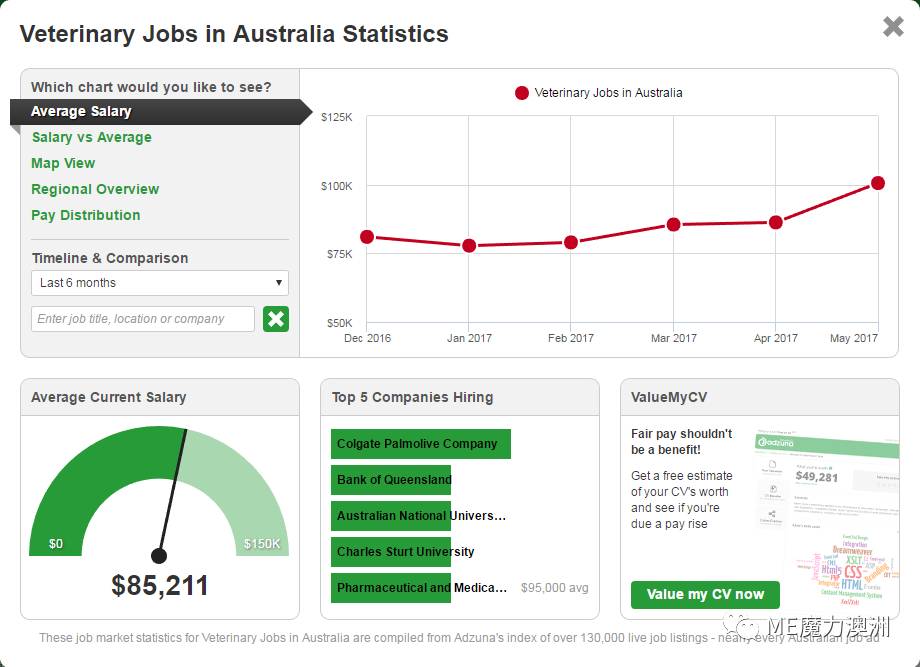Open the Last 6 months timeline dropdown
The height and width of the screenshot is (667, 920).
tap(160, 283)
